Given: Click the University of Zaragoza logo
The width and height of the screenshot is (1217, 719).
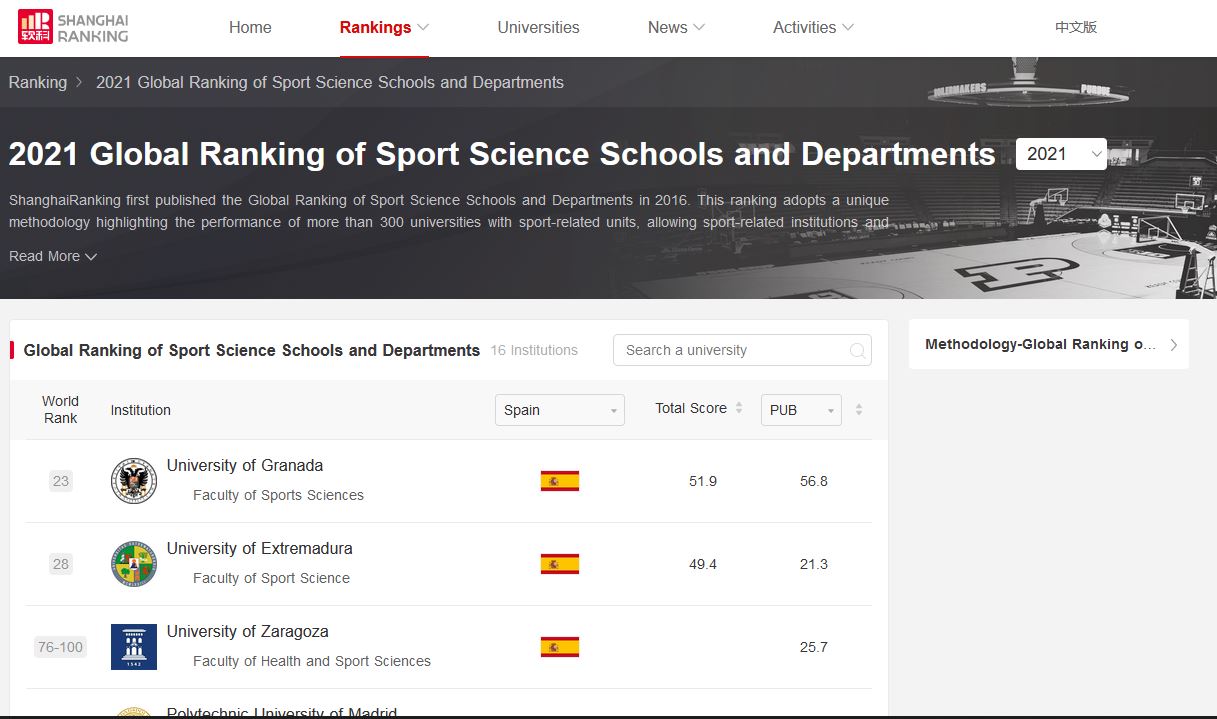Looking at the screenshot, I should (x=134, y=647).
